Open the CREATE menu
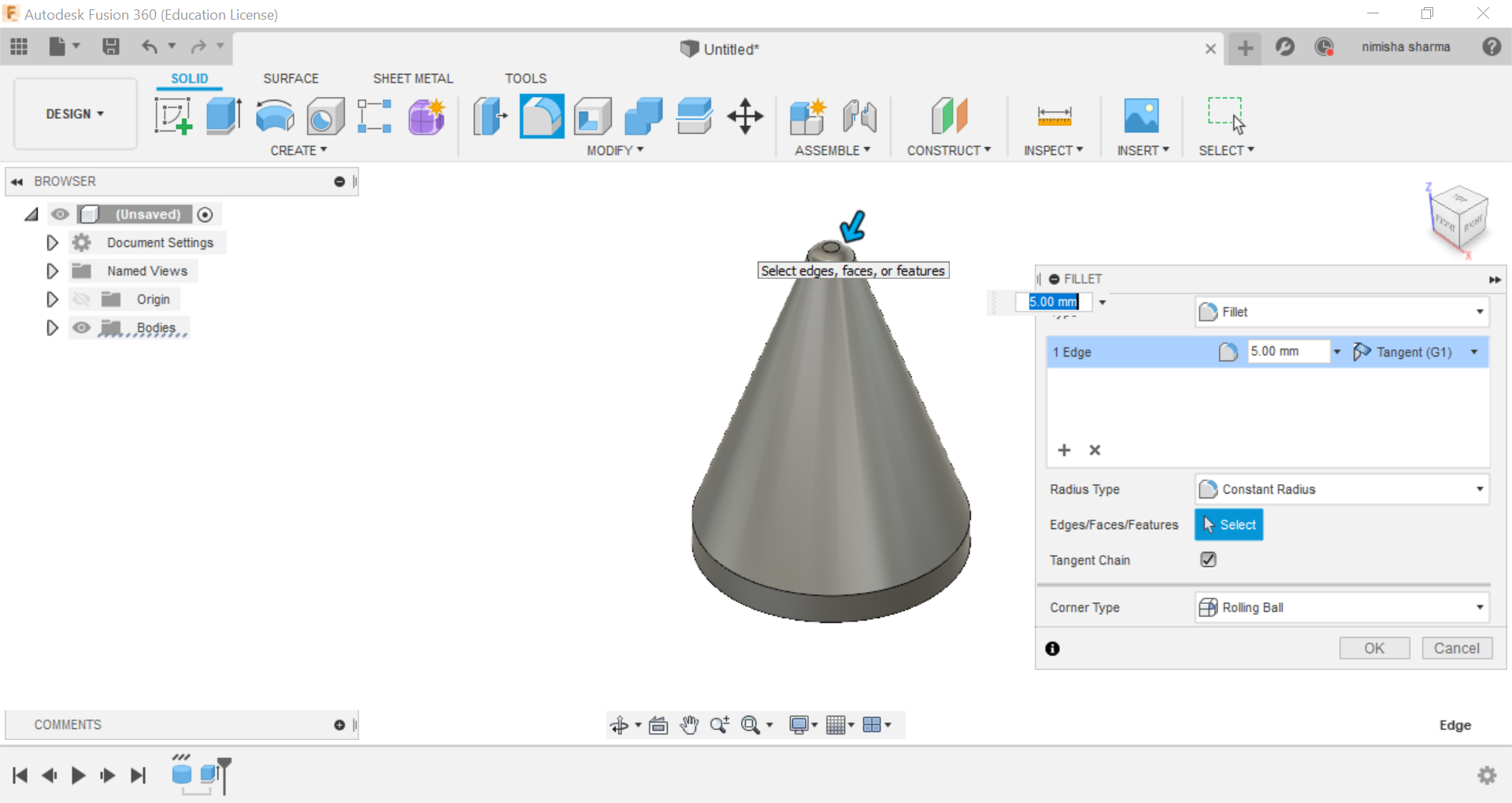 (x=298, y=150)
